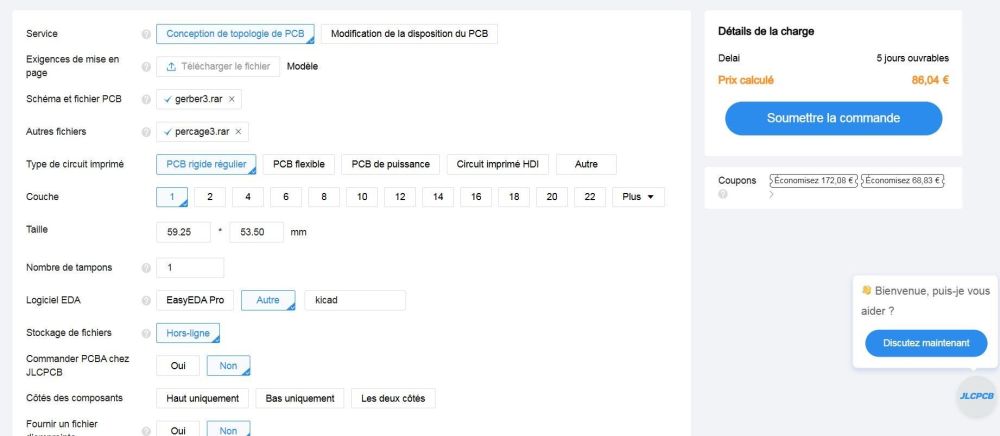1000x436 pixels.
Task: Select 4 layers for Couche
Action: pos(248,197)
